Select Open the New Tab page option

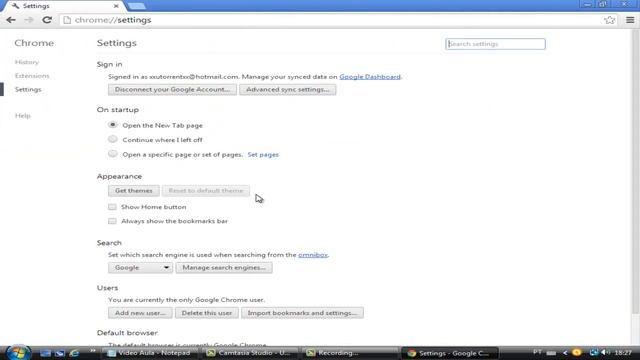[x=113, y=125]
